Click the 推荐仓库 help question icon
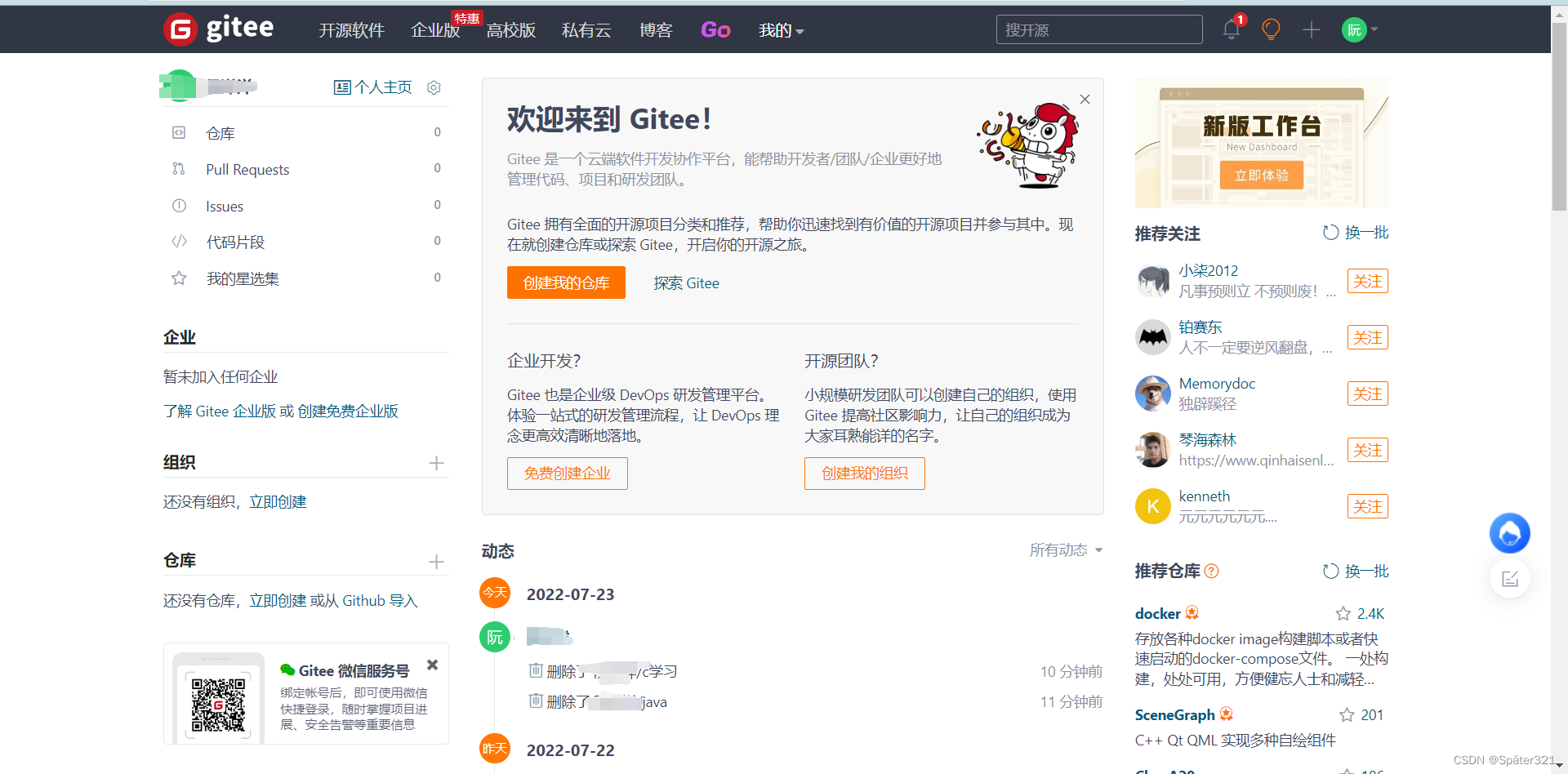Image resolution: width=1568 pixels, height=774 pixels. 1212,572
